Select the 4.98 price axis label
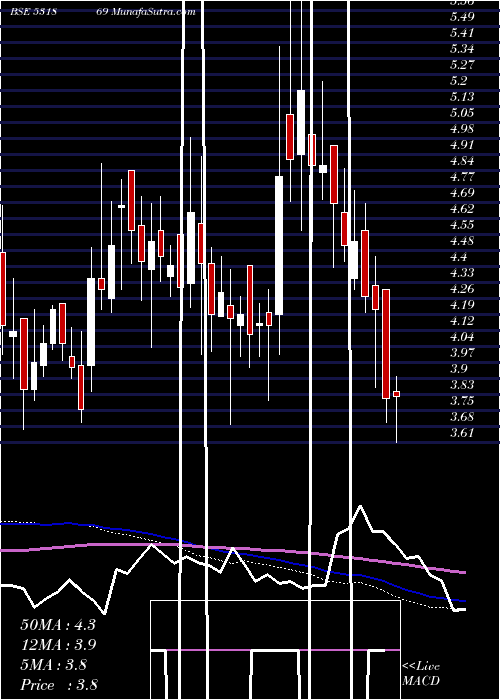The height and width of the screenshot is (700, 500). (462, 129)
